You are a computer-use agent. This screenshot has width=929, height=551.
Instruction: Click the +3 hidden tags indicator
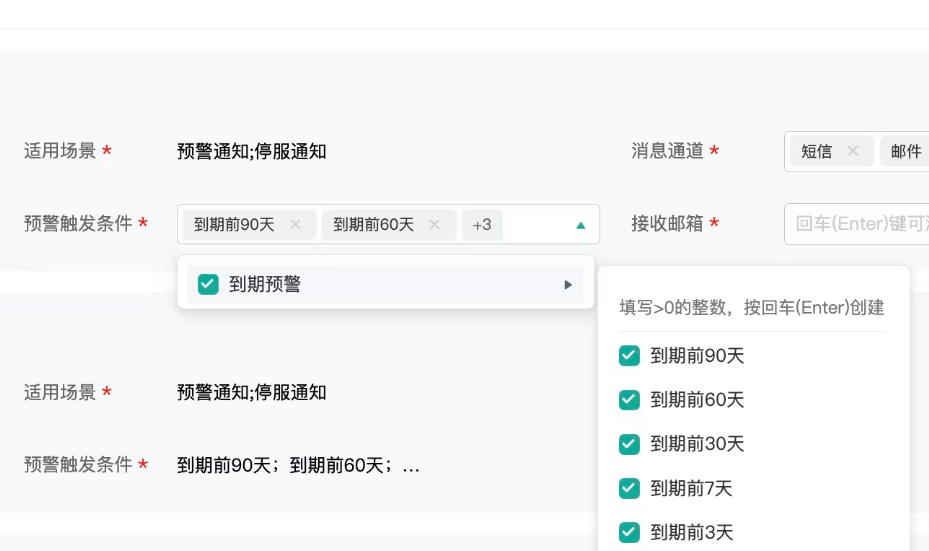click(x=482, y=225)
